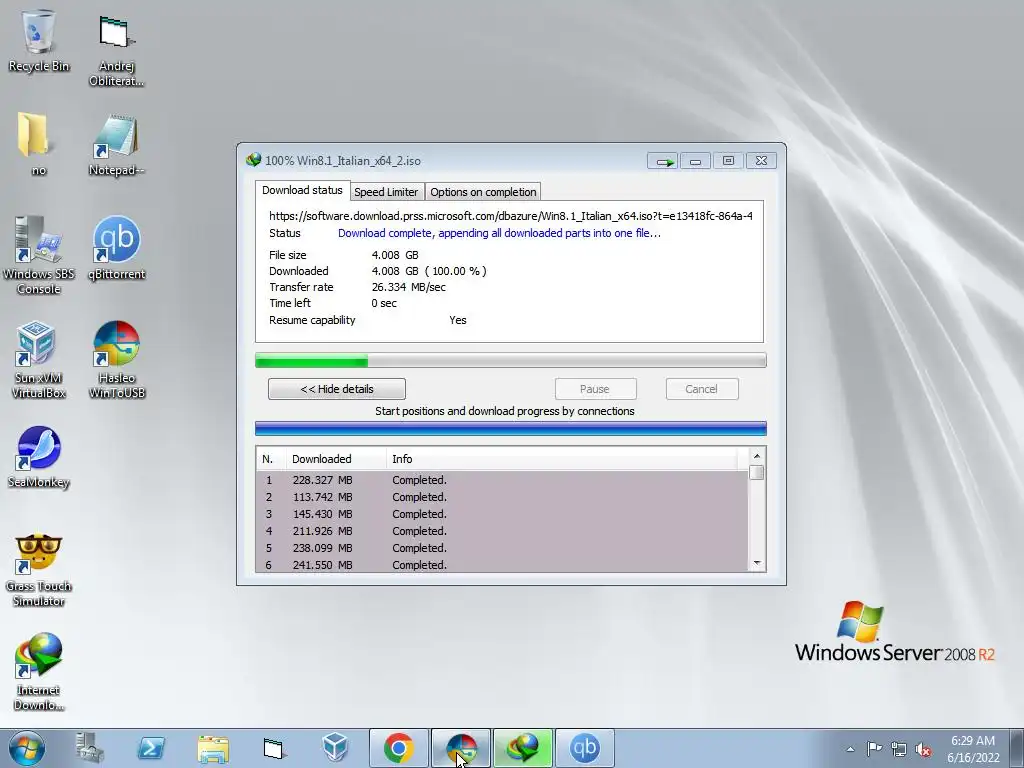Select connection 5 row 238.099 MB

(x=502, y=548)
